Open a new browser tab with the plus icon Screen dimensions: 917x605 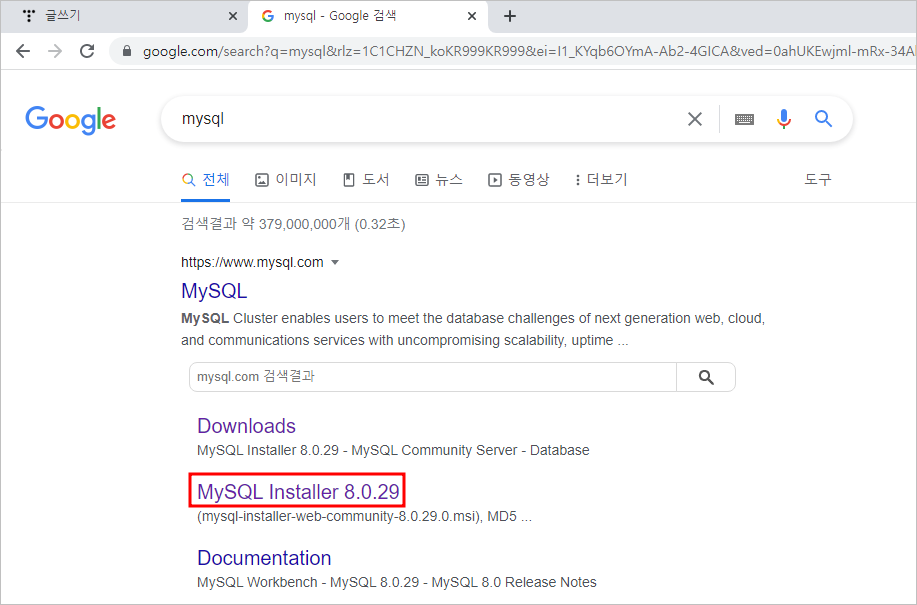tap(510, 16)
